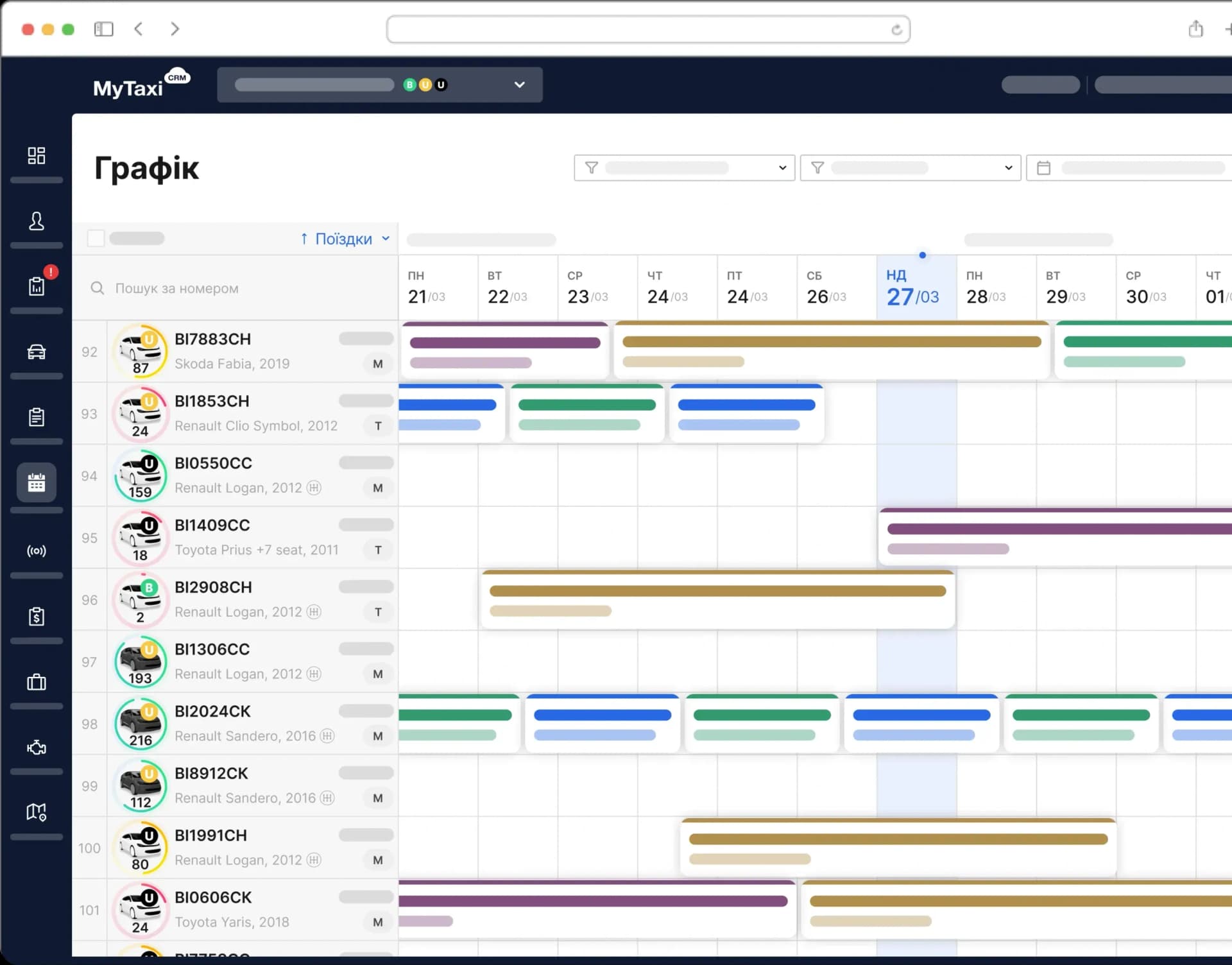Expand the Поїздки sort dropdown
The width and height of the screenshot is (1232, 965).
click(345, 239)
